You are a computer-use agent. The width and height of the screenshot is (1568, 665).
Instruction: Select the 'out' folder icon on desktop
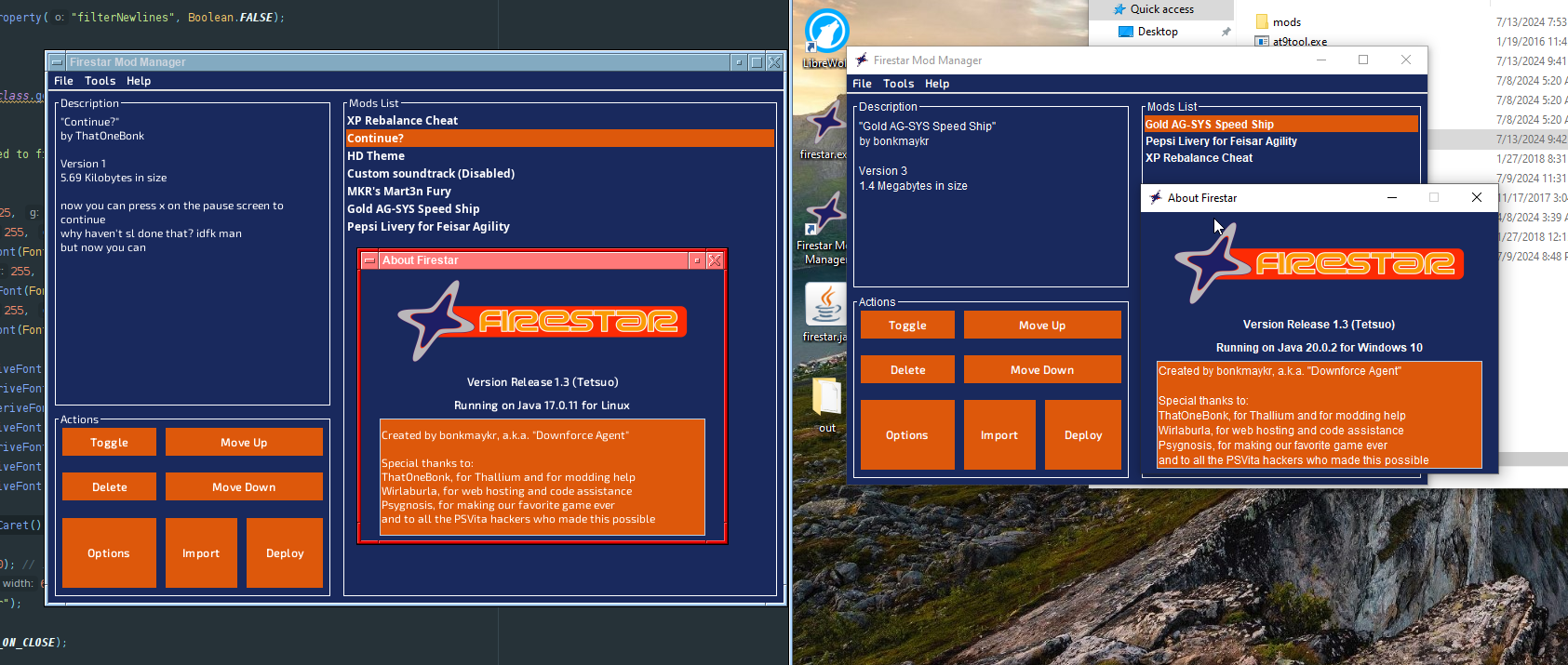(826, 398)
